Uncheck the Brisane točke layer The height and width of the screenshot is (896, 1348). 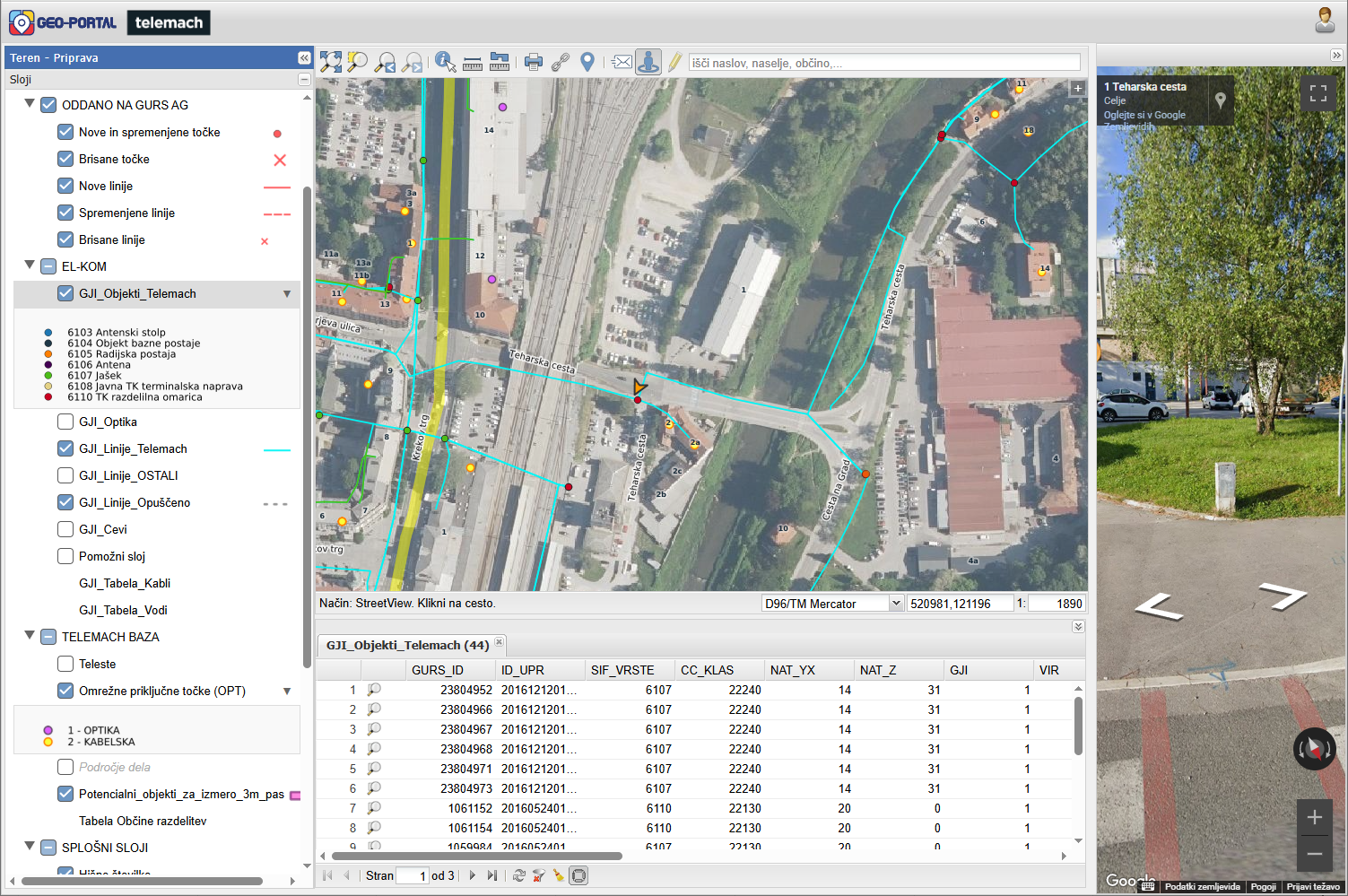coord(65,159)
